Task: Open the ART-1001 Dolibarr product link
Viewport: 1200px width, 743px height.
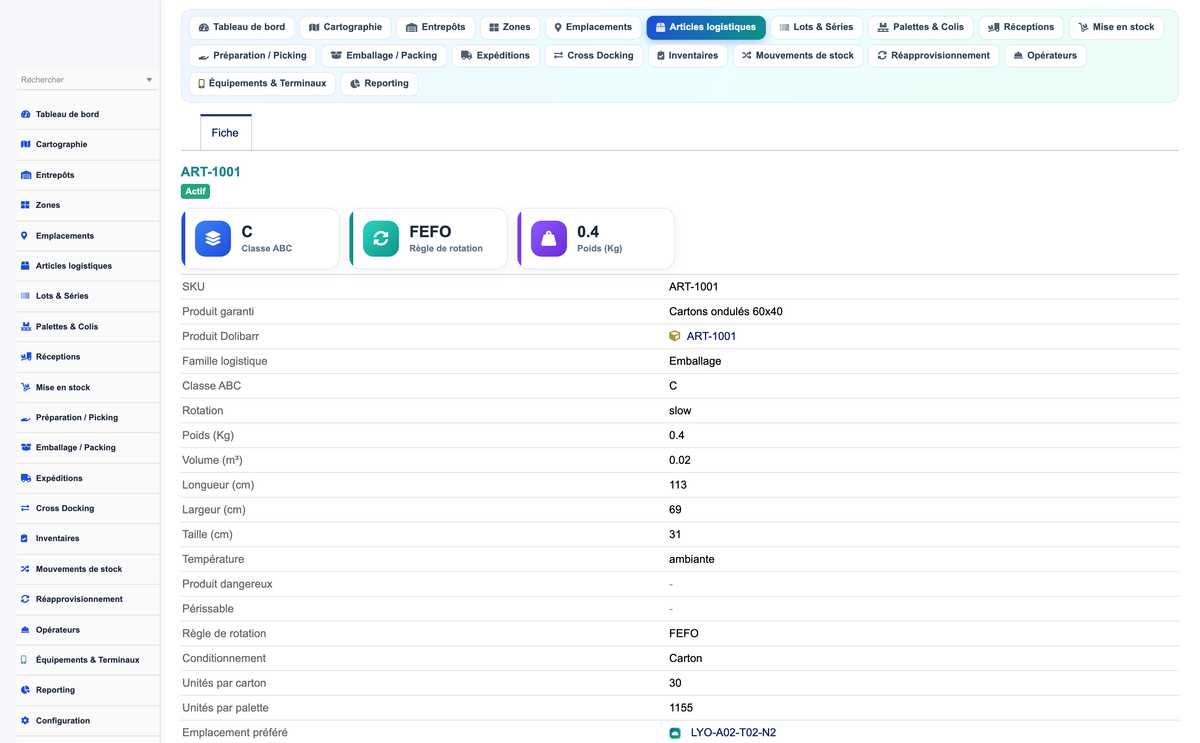Action: point(711,336)
